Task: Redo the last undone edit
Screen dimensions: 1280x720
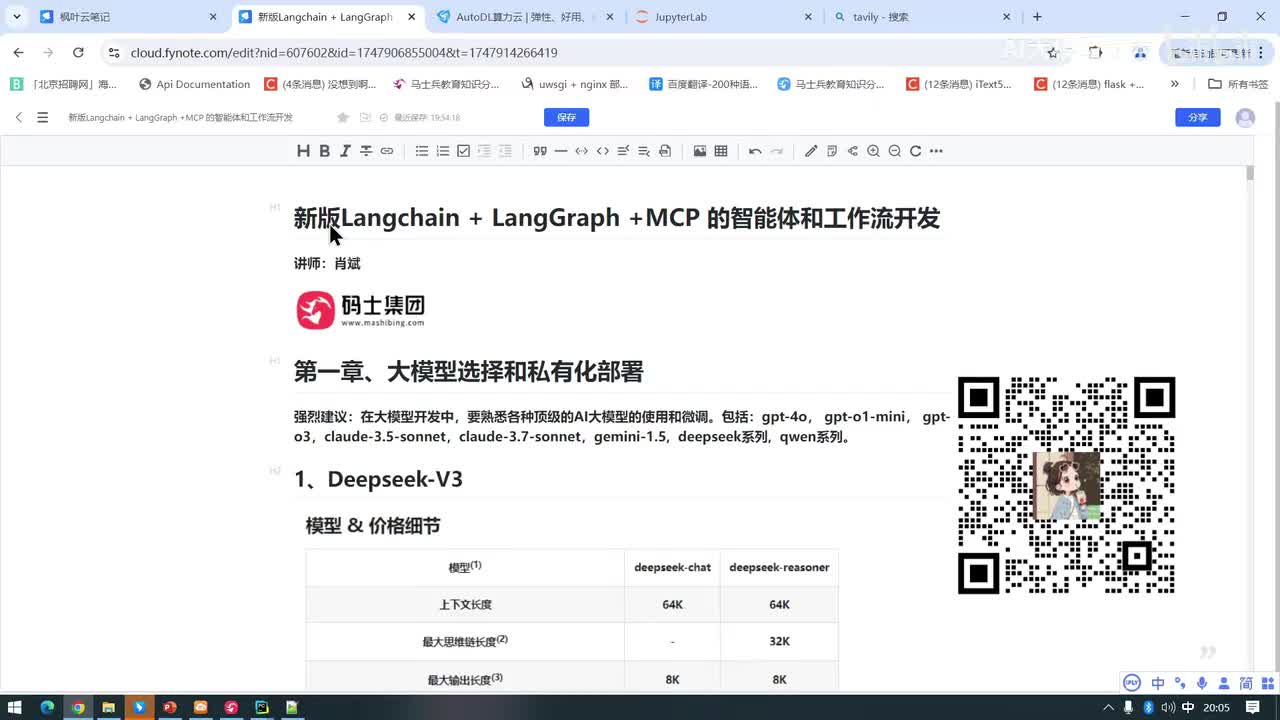Action: coord(776,151)
